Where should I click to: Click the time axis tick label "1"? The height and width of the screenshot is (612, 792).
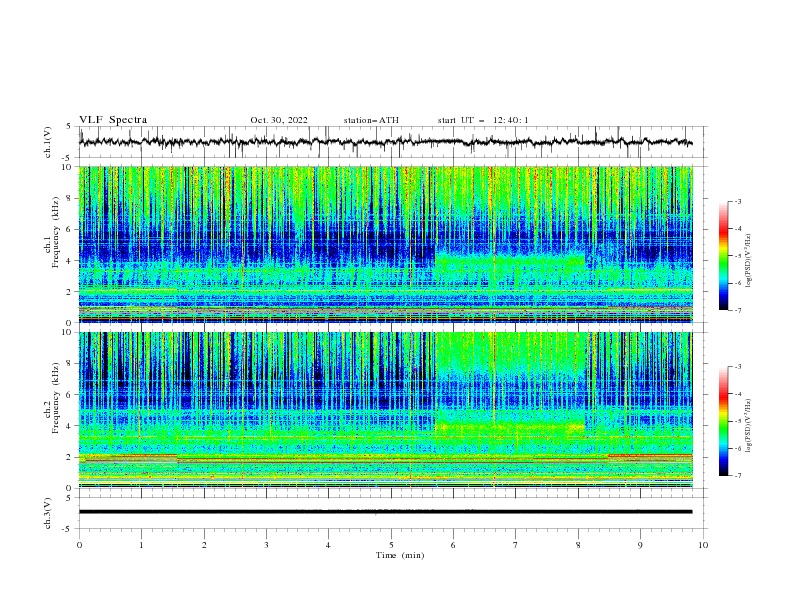(x=141, y=545)
